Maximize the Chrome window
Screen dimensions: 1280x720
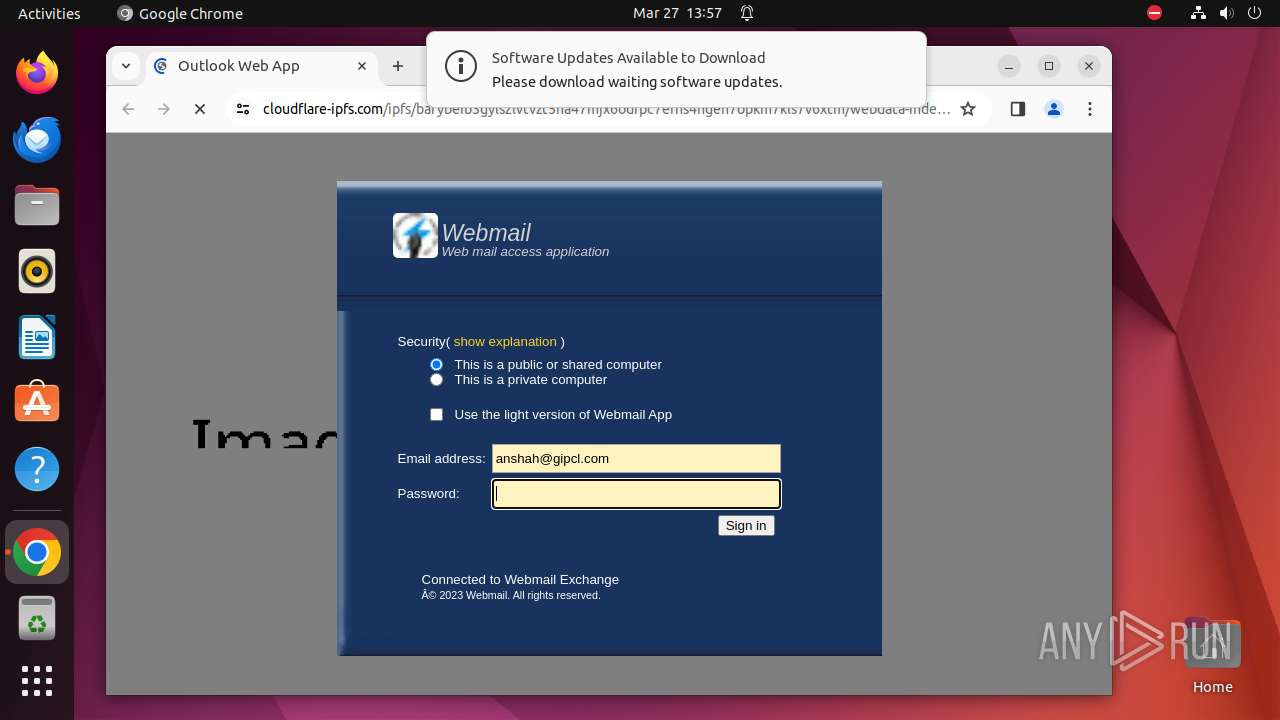[1049, 66]
